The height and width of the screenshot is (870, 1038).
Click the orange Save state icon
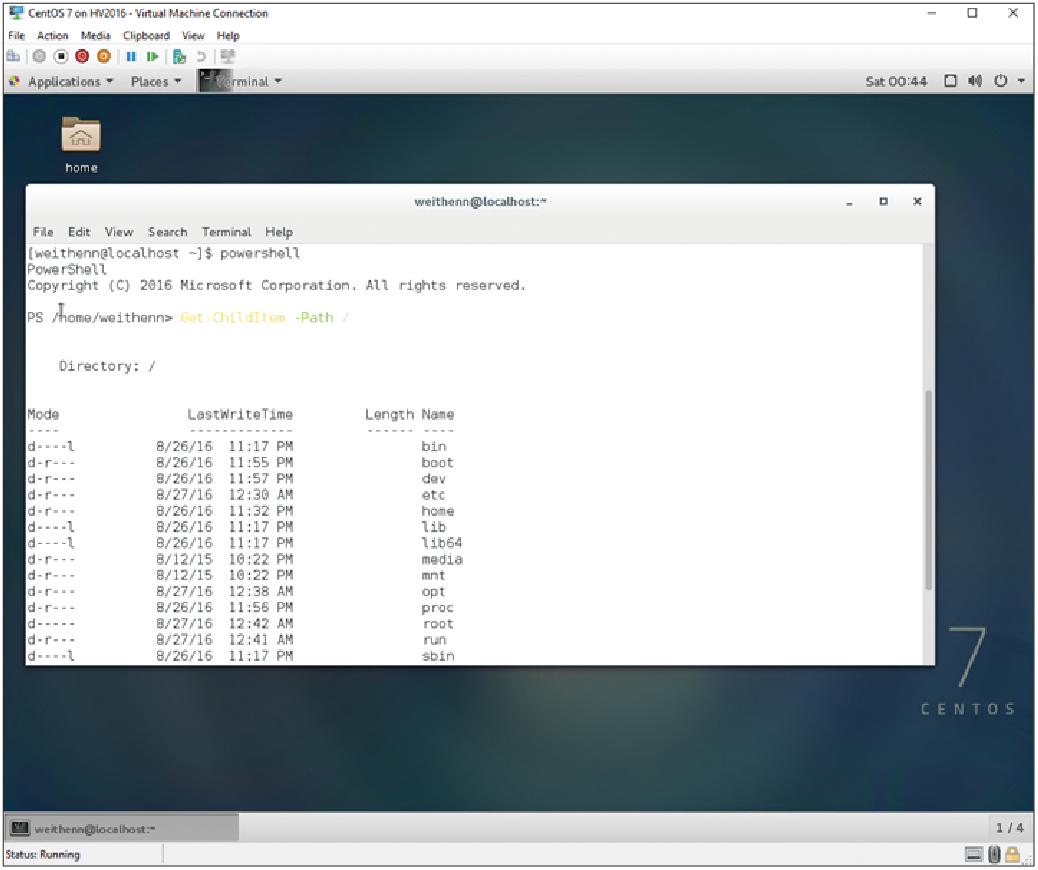click(x=104, y=57)
